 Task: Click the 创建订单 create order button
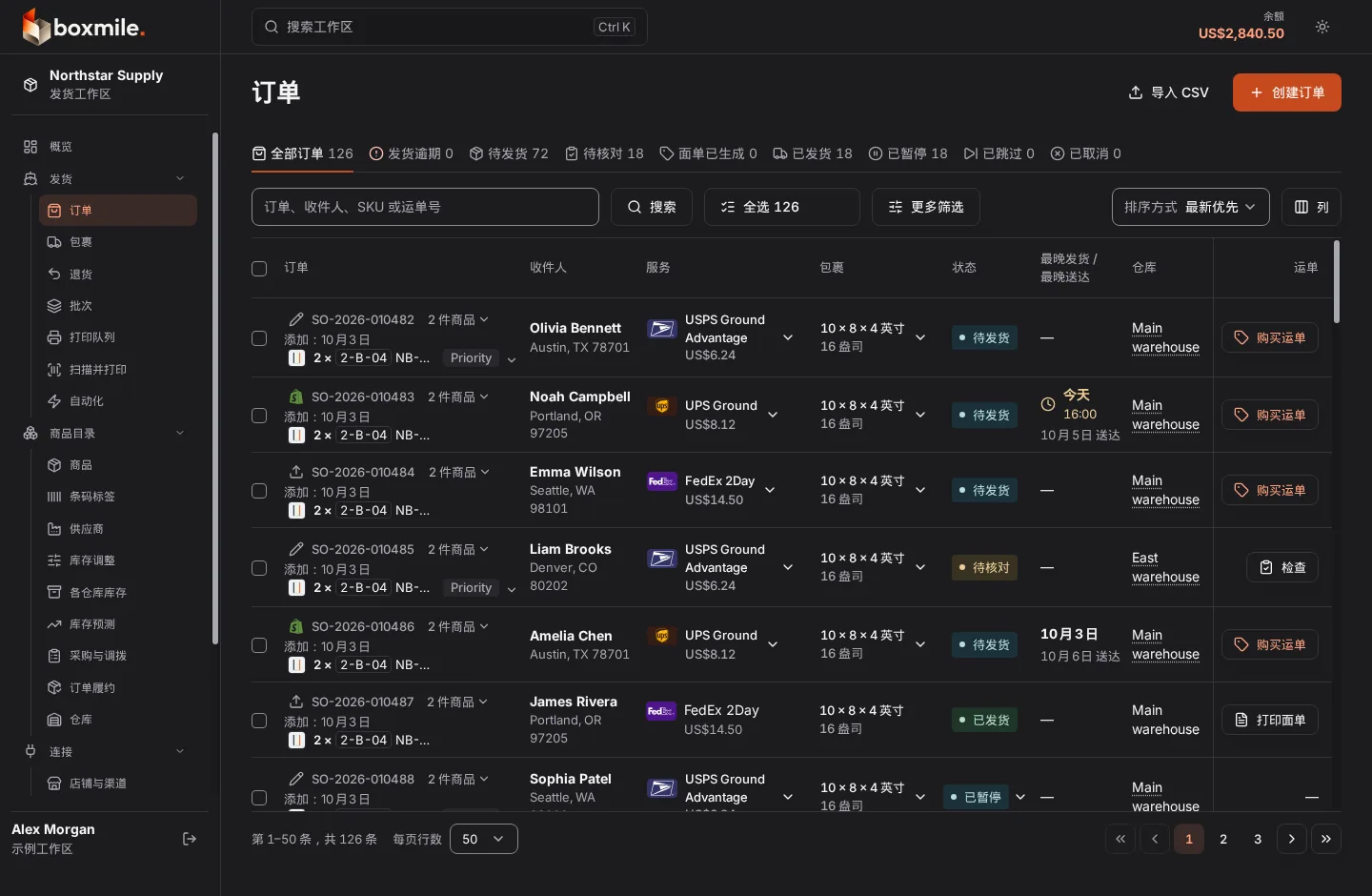click(1287, 92)
